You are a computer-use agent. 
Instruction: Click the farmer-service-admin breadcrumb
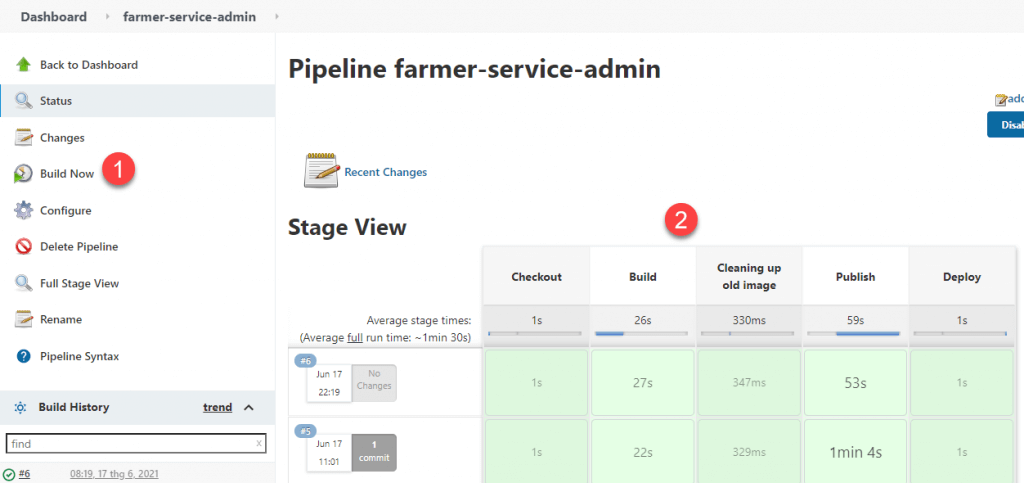tap(189, 16)
